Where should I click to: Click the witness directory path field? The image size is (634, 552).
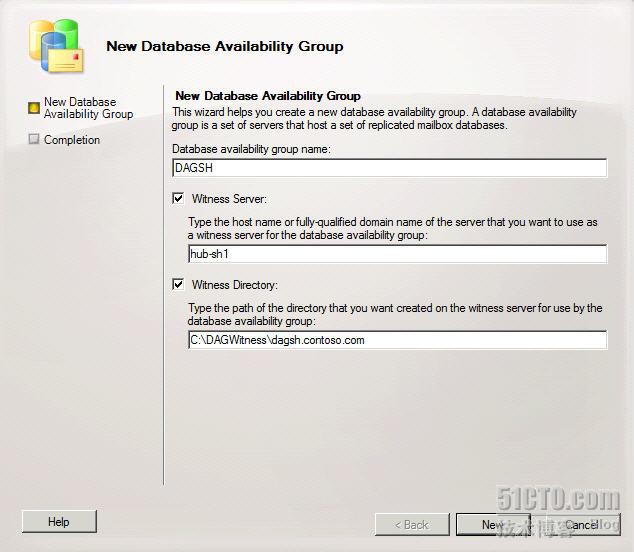(397, 340)
